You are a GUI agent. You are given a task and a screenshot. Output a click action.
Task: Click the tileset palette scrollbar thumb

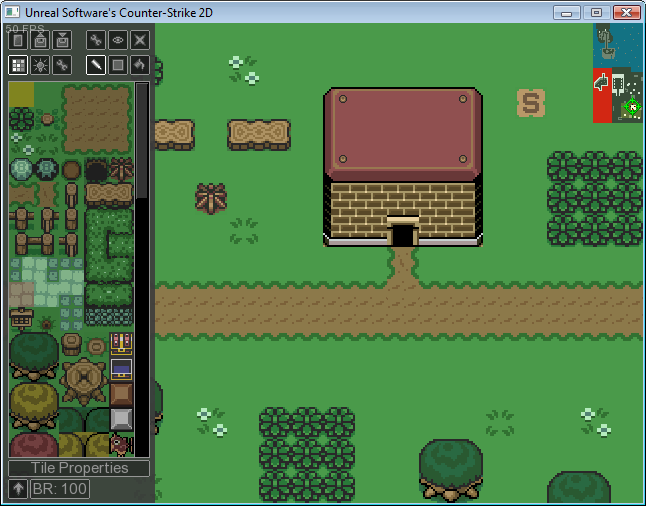[x=142, y=140]
